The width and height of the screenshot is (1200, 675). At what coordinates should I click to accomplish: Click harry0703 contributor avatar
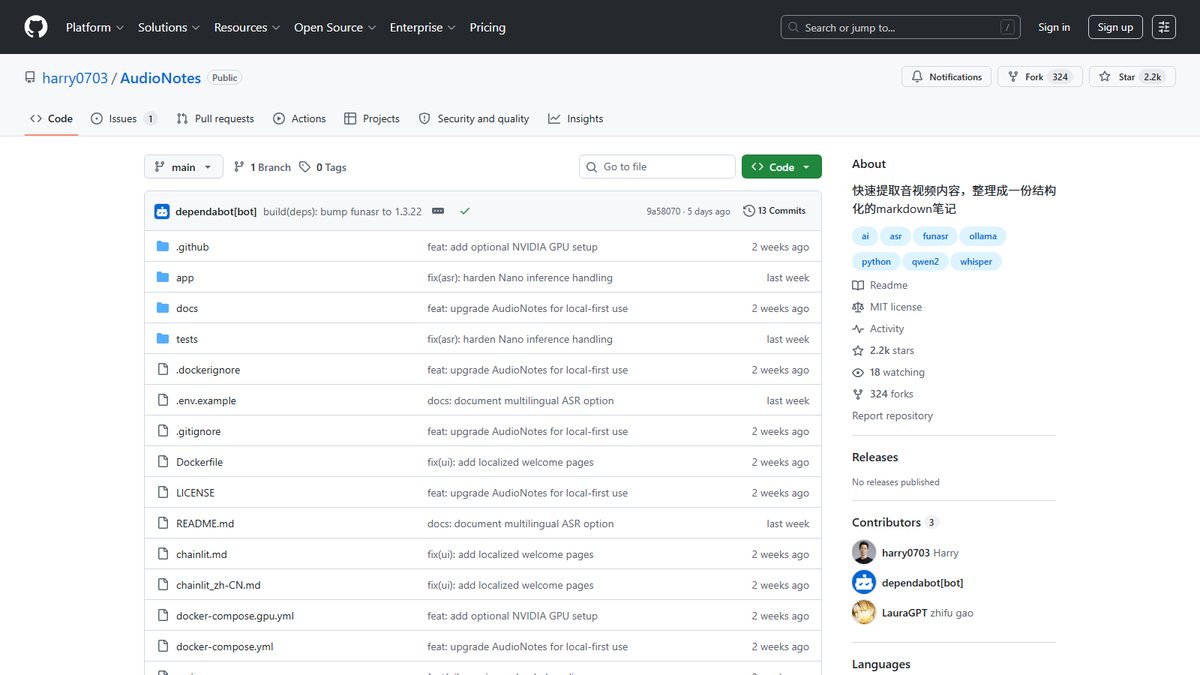pyautogui.click(x=864, y=552)
